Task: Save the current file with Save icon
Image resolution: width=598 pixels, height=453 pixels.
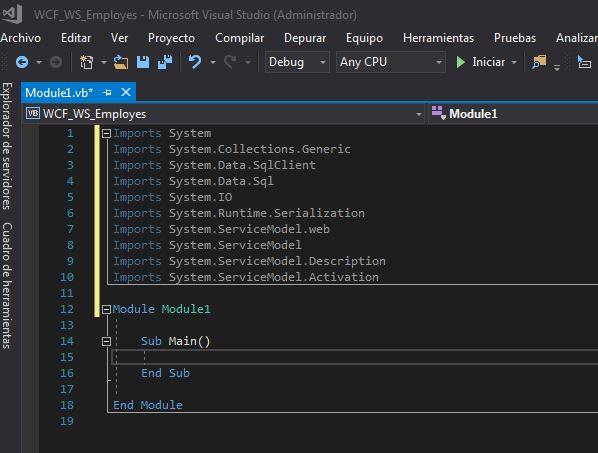Action: tap(143, 62)
